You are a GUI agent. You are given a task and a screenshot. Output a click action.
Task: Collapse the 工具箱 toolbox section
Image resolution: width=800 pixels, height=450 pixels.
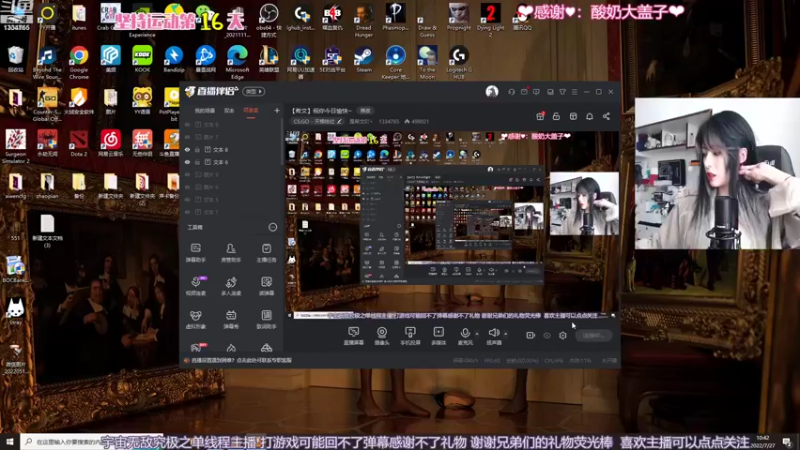point(273,227)
